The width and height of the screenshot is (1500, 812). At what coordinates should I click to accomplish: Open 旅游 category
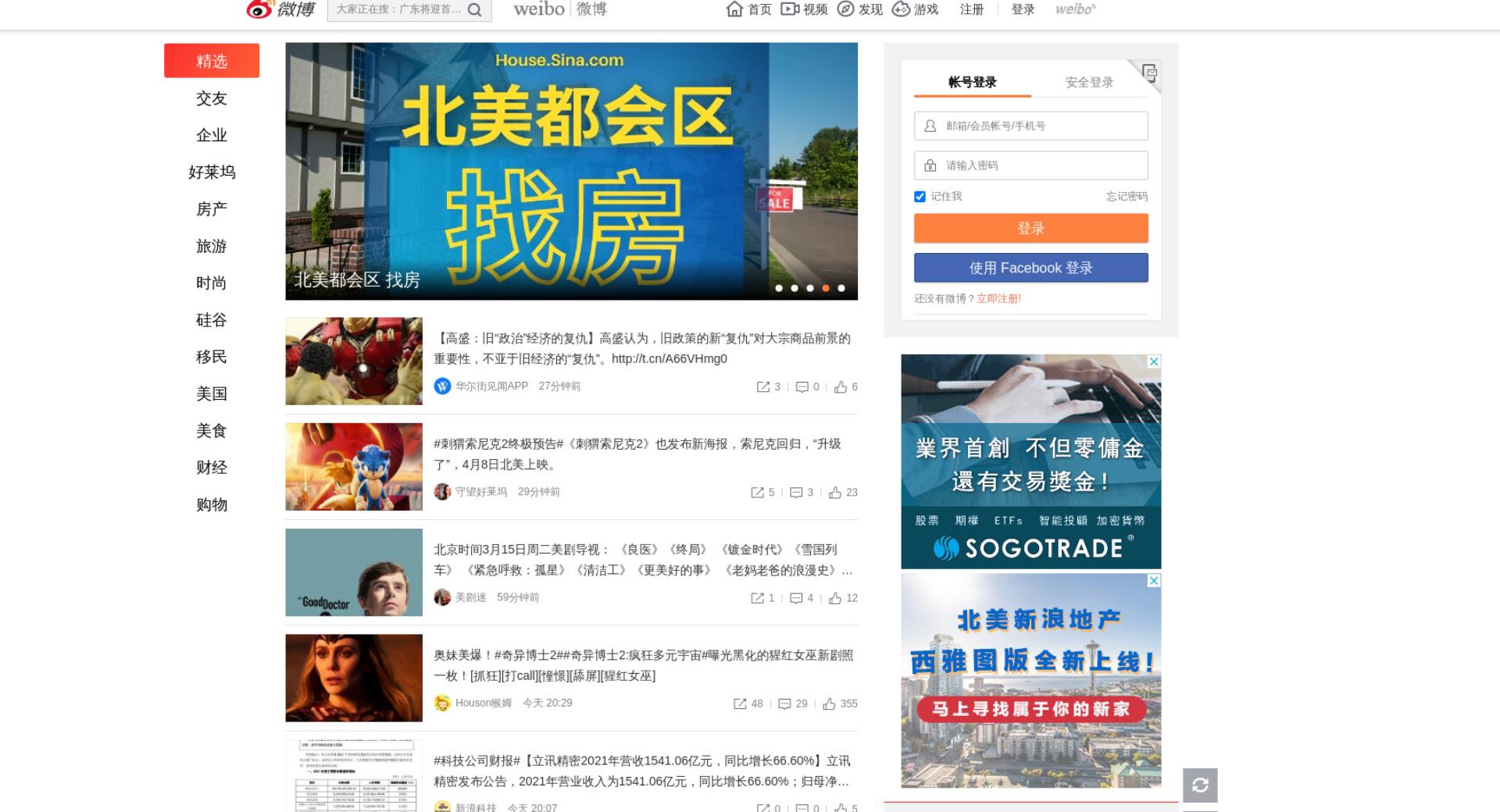[x=212, y=246]
